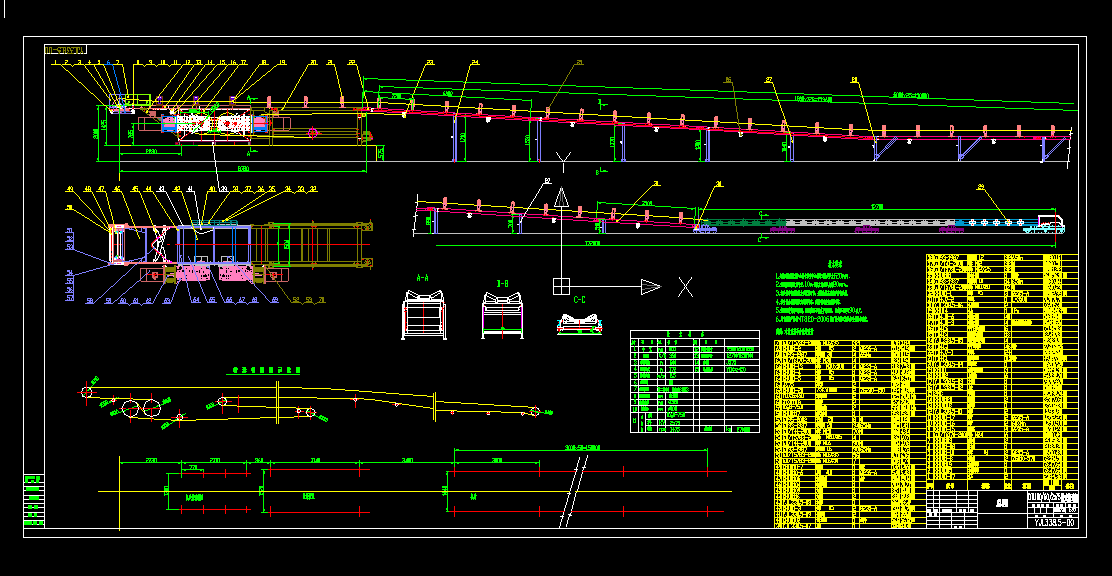The height and width of the screenshot is (576, 1112).
Task: Select blue part callout number 69
Action: pyautogui.click(x=275, y=300)
